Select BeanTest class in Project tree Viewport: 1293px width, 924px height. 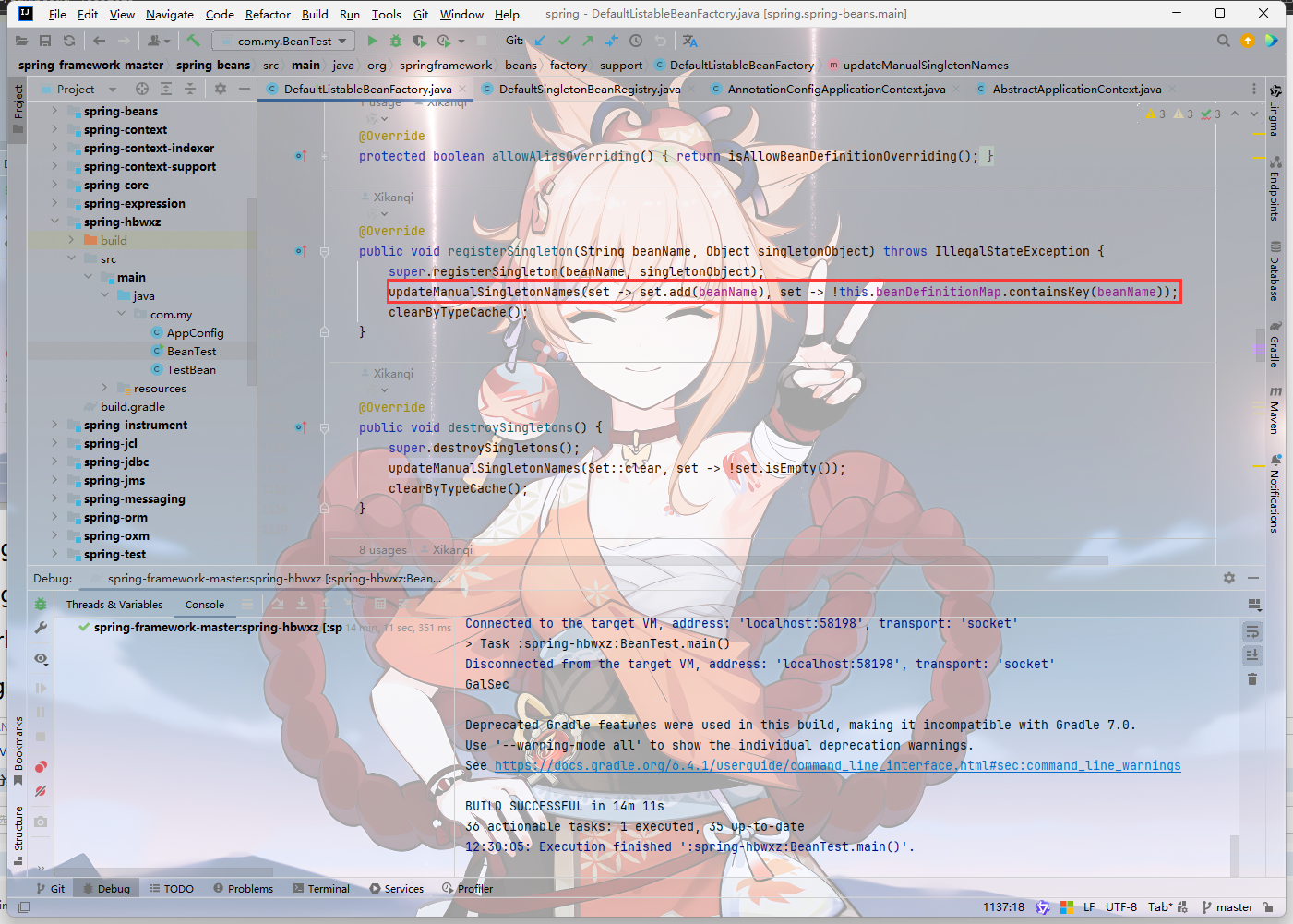pyautogui.click(x=191, y=351)
